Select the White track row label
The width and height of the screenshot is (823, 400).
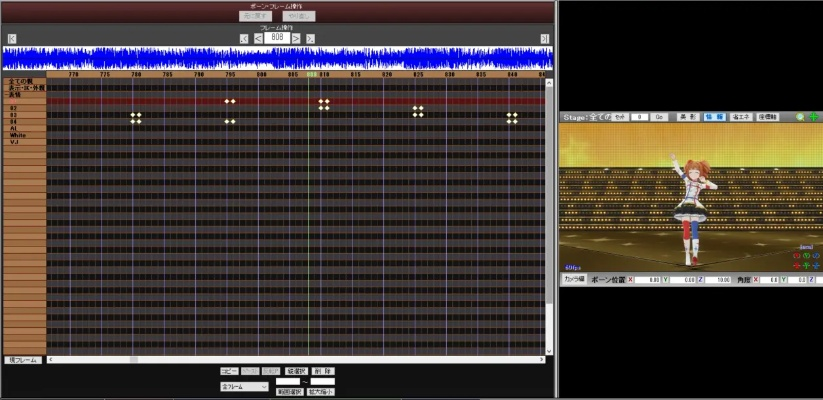19,135
